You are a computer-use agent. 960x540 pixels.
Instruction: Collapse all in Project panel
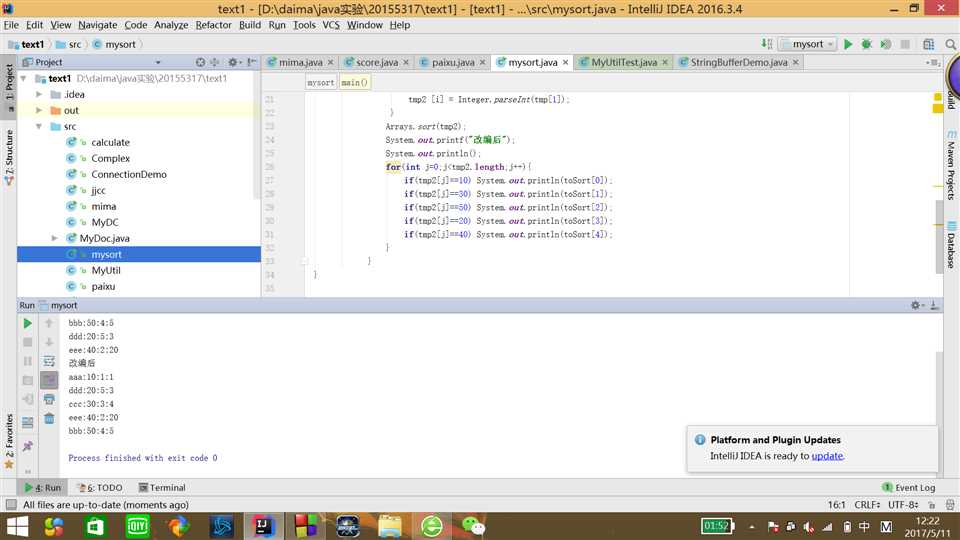[214, 62]
